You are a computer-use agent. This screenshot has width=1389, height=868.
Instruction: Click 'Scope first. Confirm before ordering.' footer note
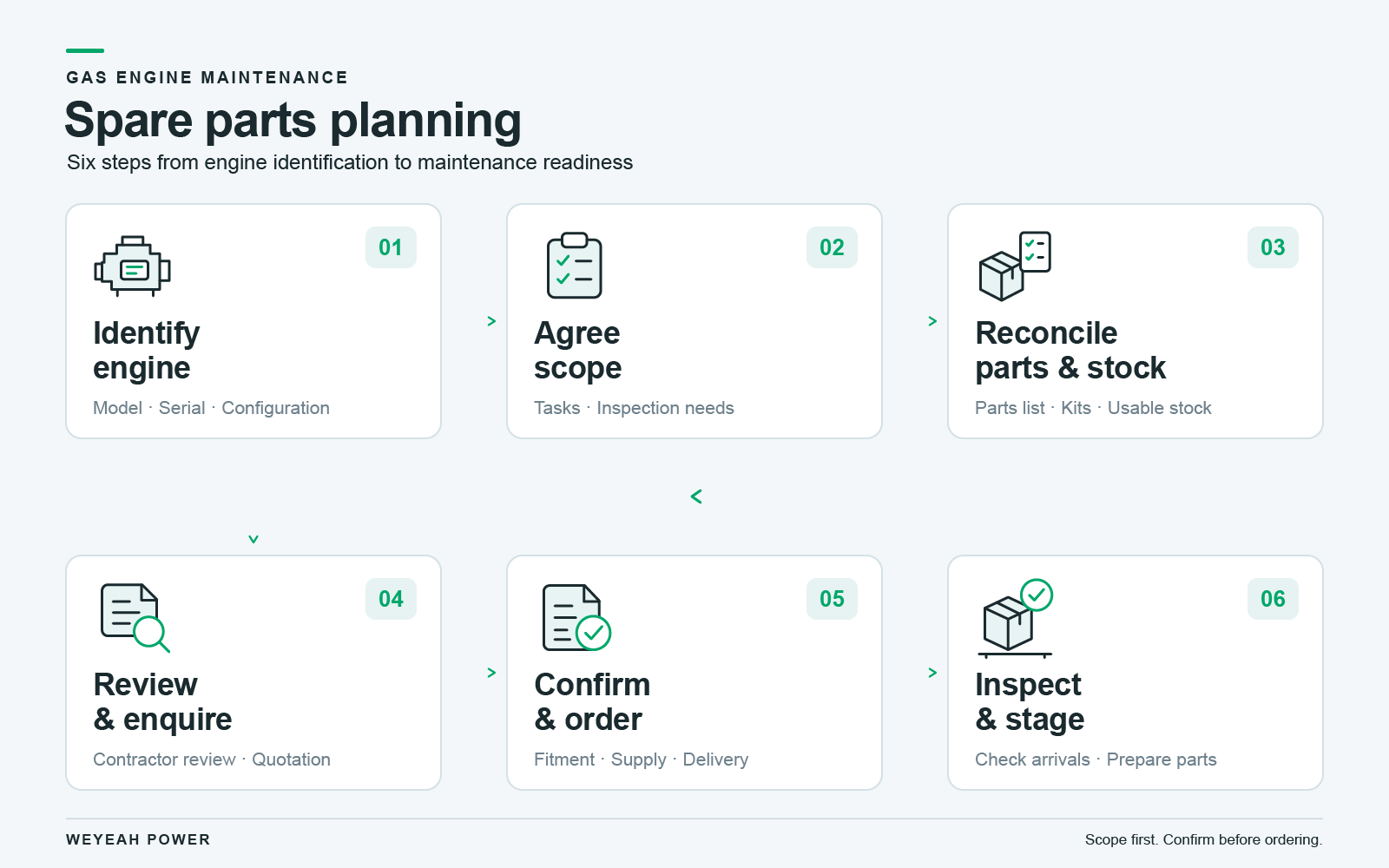coord(1203,839)
